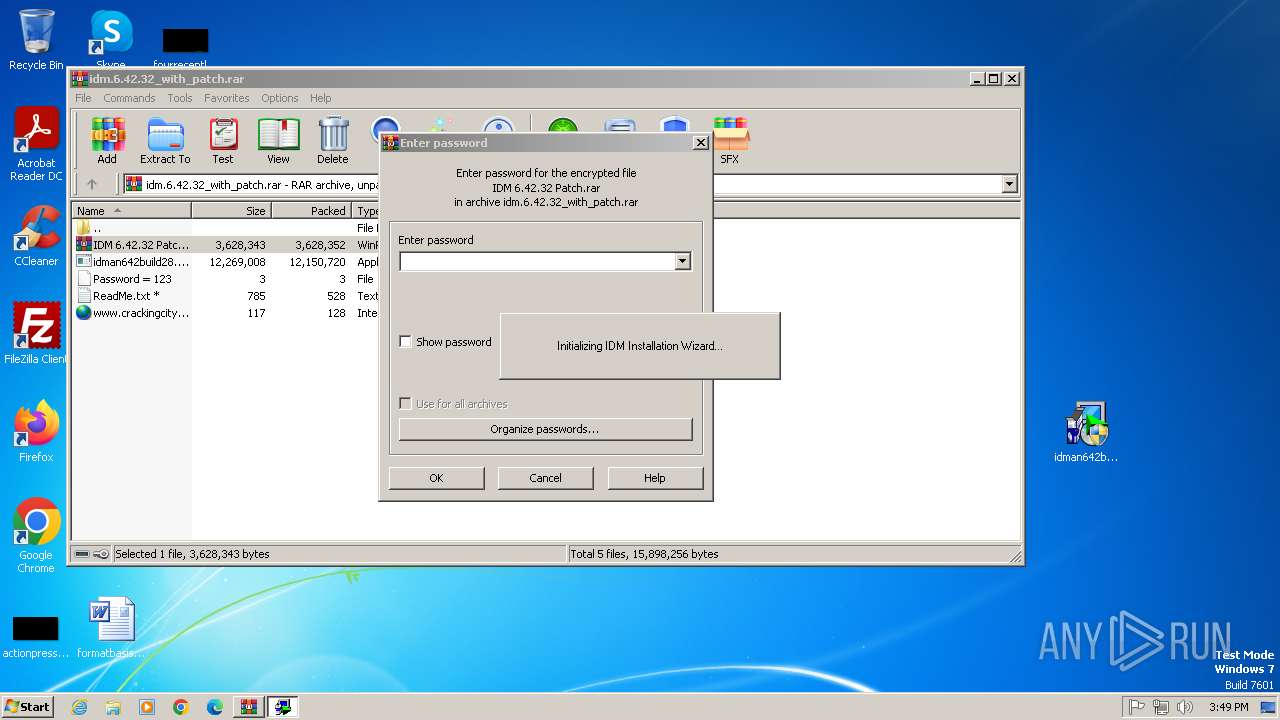The width and height of the screenshot is (1280, 720).
Task: Open the Recycle Bin desktop icon
Action: [x=36, y=40]
